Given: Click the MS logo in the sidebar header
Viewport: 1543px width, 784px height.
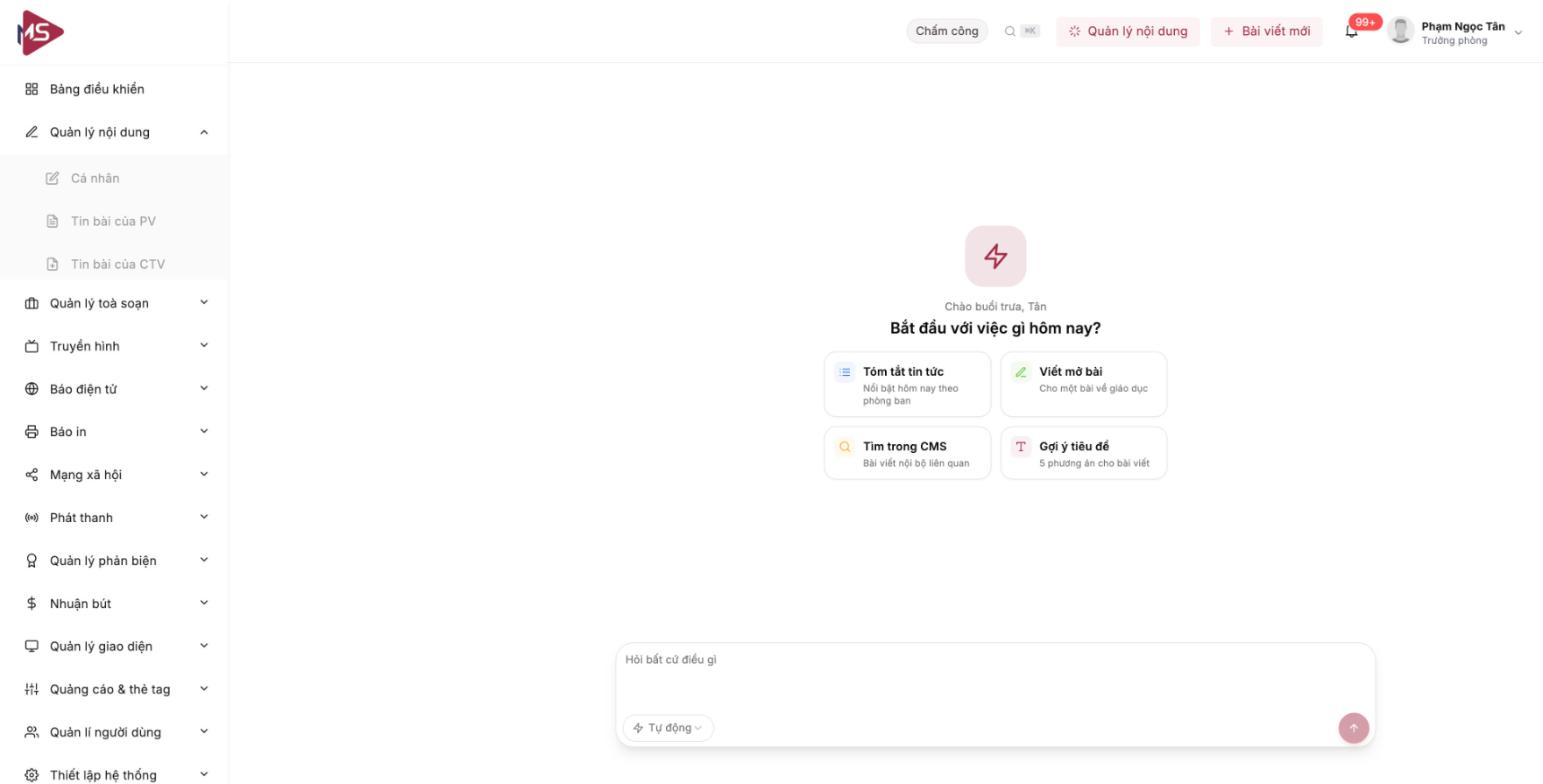Looking at the screenshot, I should tap(41, 32).
